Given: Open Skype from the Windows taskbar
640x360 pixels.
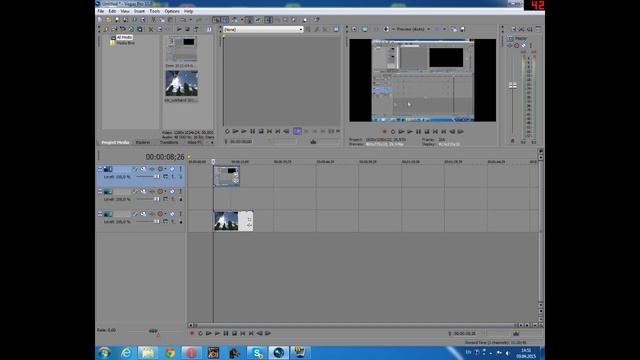Looking at the screenshot, I should click(257, 353).
